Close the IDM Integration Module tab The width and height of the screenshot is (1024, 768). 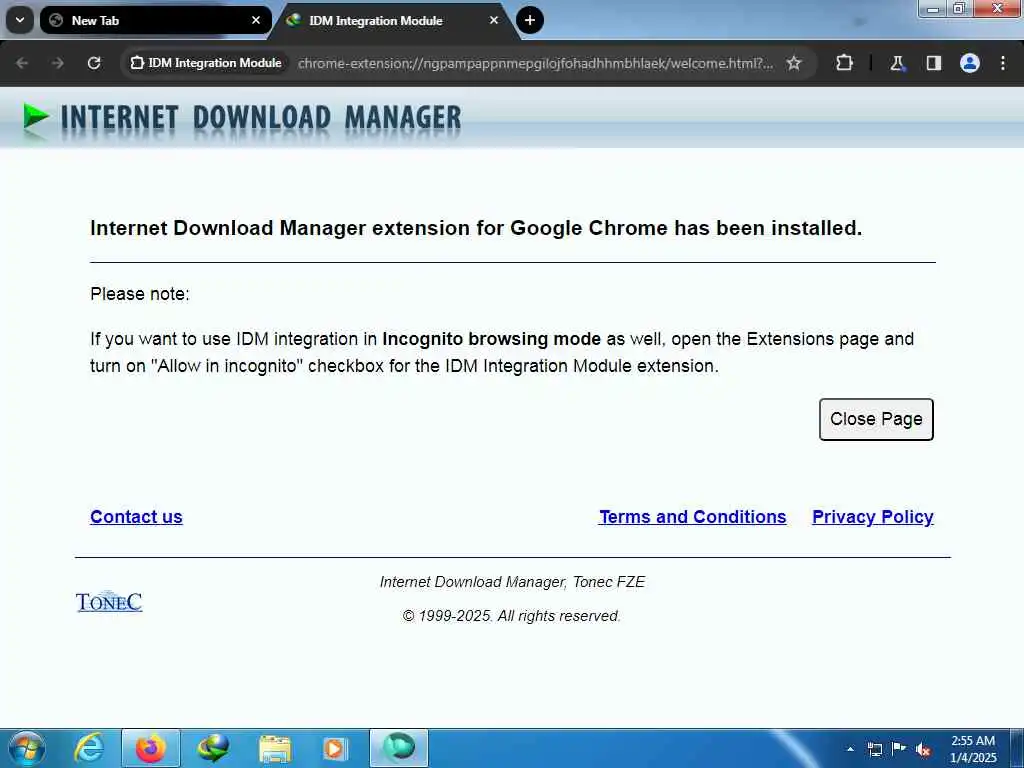pyautogui.click(x=494, y=20)
